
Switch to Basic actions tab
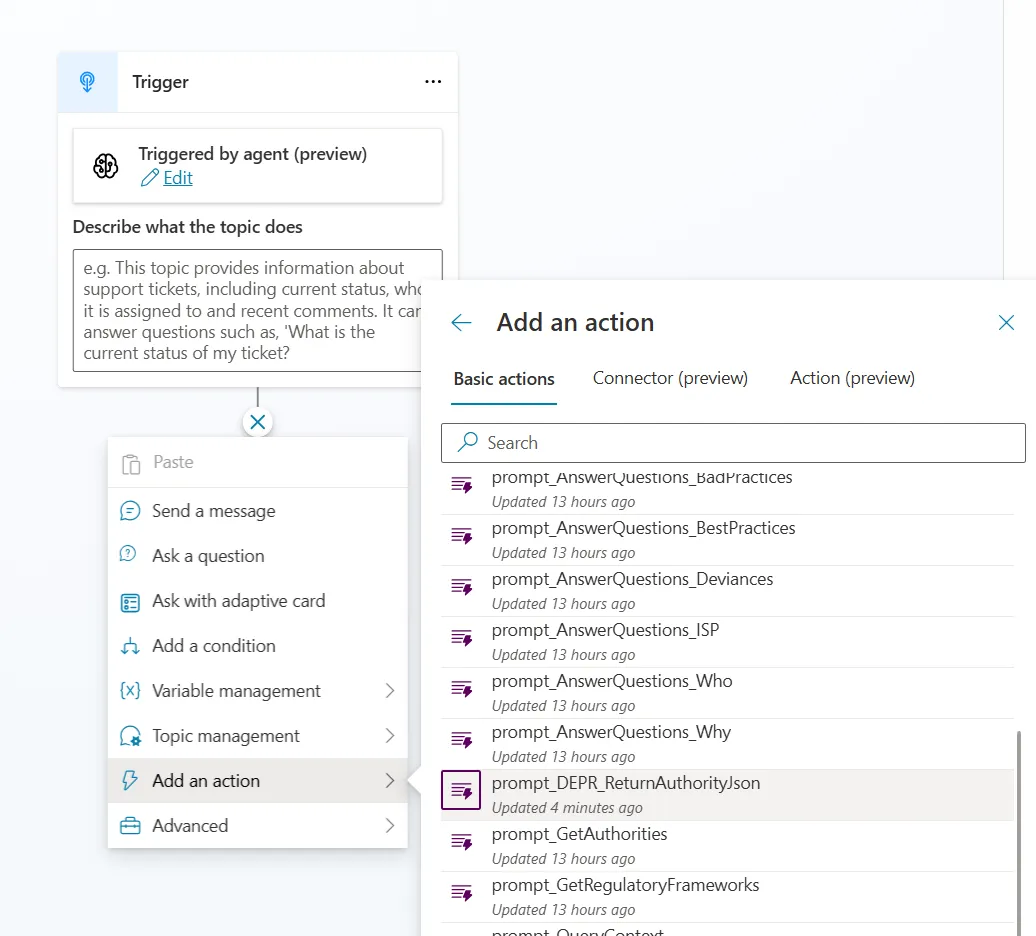click(x=504, y=379)
